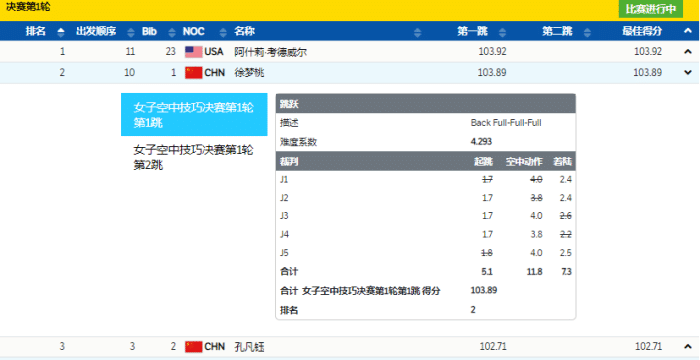The width and height of the screenshot is (700, 360).
Task: Select 女子空中技巧决赛第1轮第1跳 tab
Action: [194, 115]
